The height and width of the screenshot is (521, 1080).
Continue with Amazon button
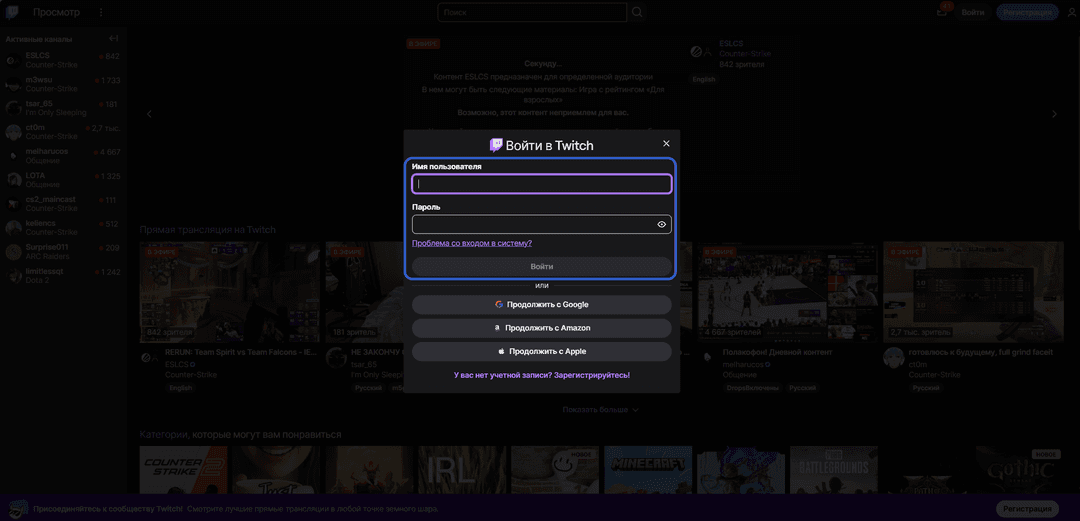541,328
